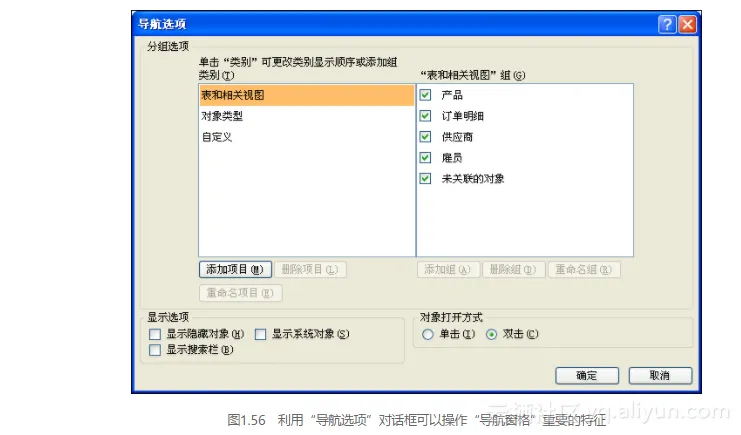The width and height of the screenshot is (741, 435).
Task: Select the 单击 radio option
Action: (428, 334)
